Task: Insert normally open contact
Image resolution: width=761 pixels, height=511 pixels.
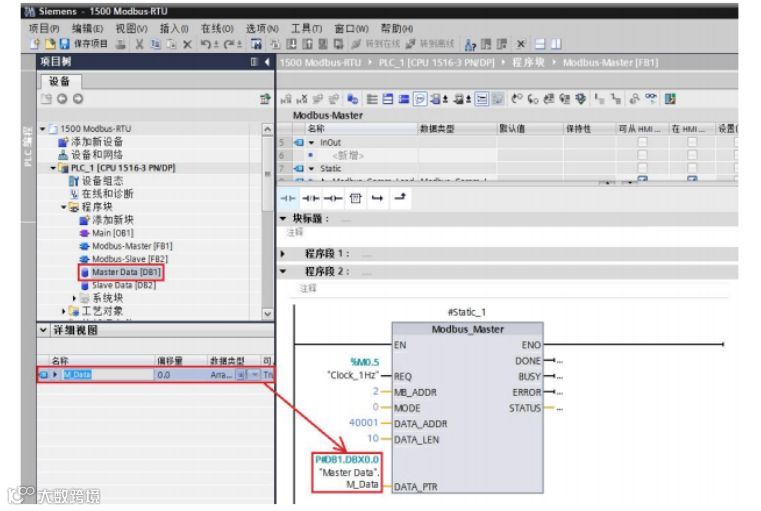Action: click(288, 198)
